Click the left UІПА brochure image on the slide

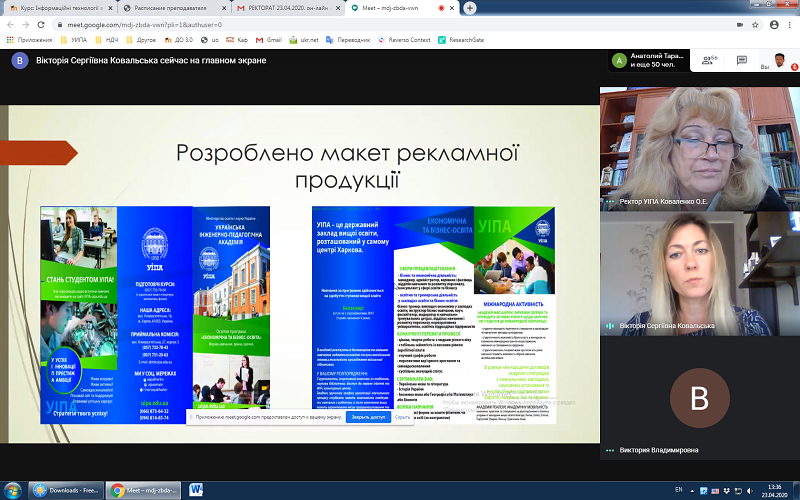coord(155,315)
